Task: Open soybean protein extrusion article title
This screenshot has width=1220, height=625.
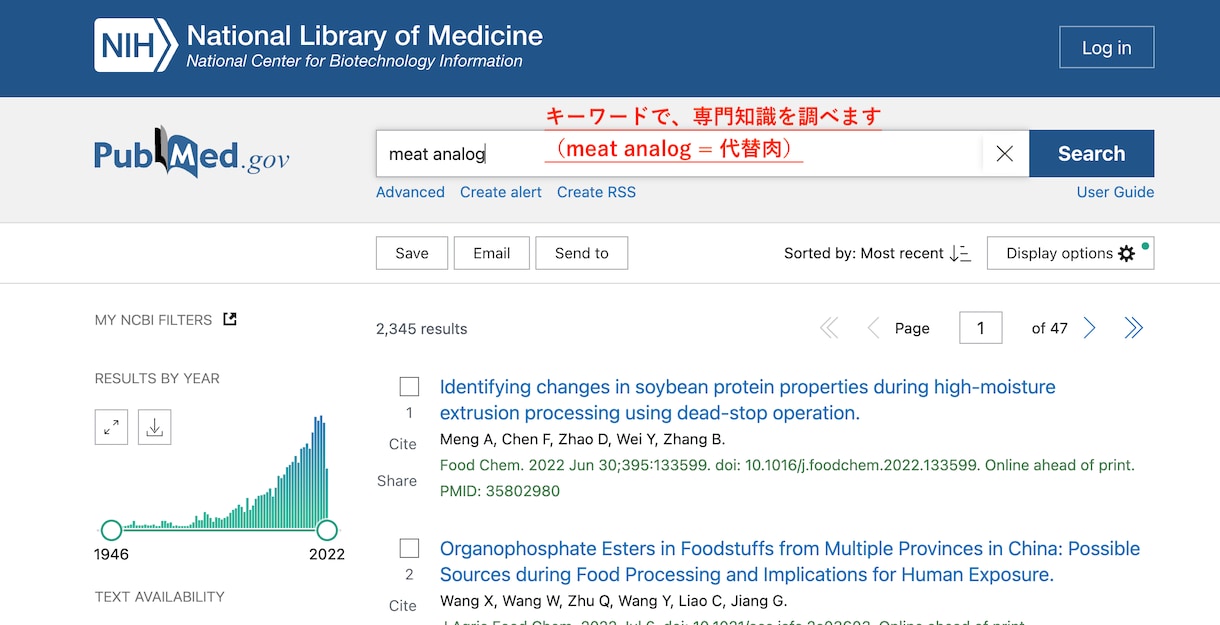Action: (748, 400)
